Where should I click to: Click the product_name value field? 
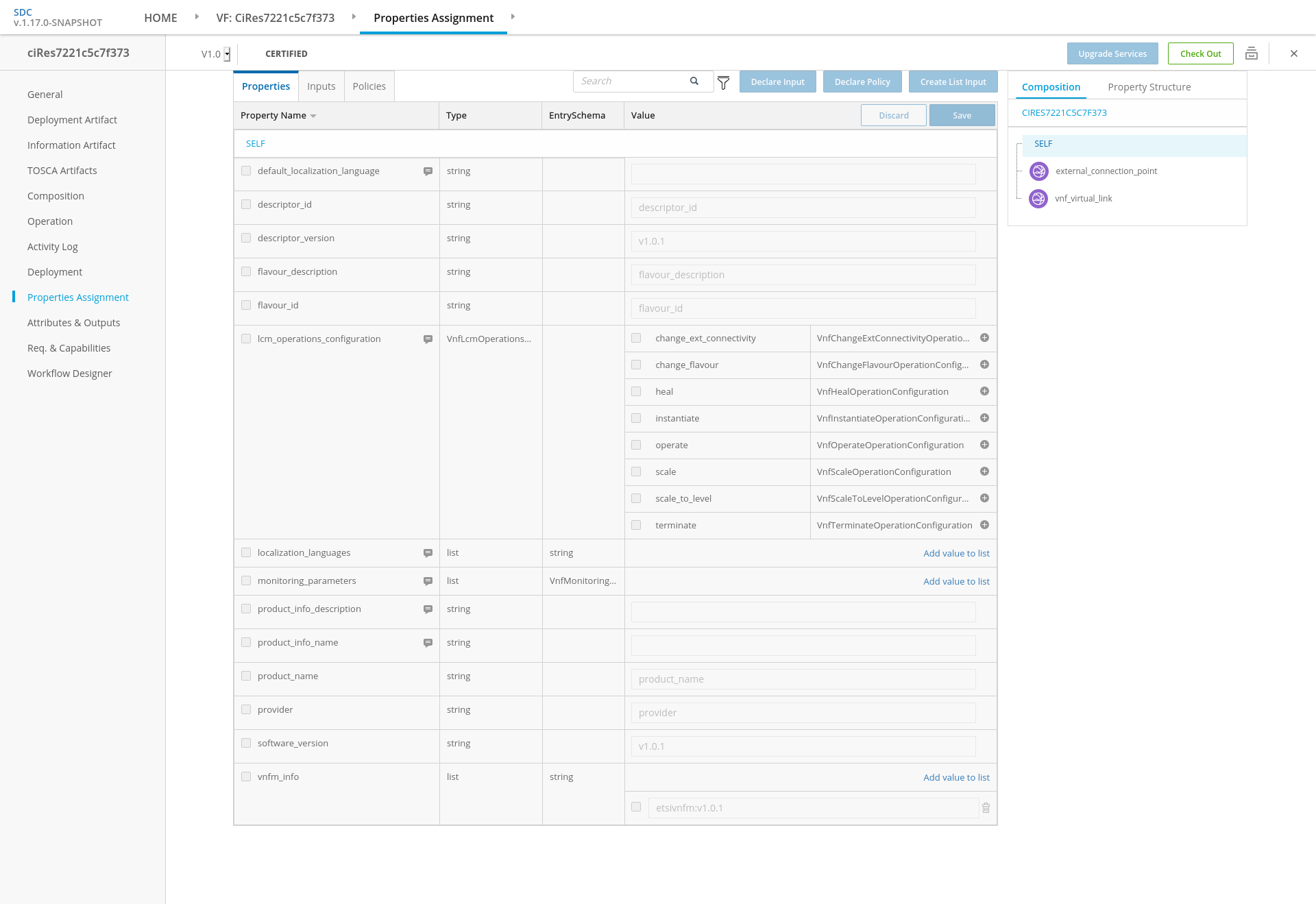pyautogui.click(x=803, y=679)
